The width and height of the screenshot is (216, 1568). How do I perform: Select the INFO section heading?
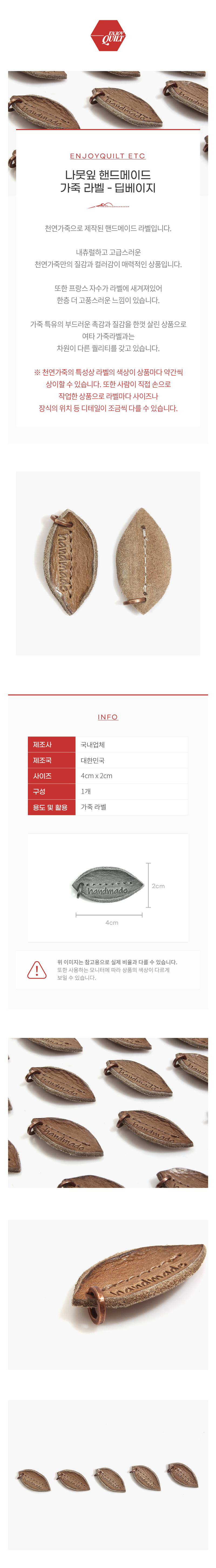(x=108, y=717)
